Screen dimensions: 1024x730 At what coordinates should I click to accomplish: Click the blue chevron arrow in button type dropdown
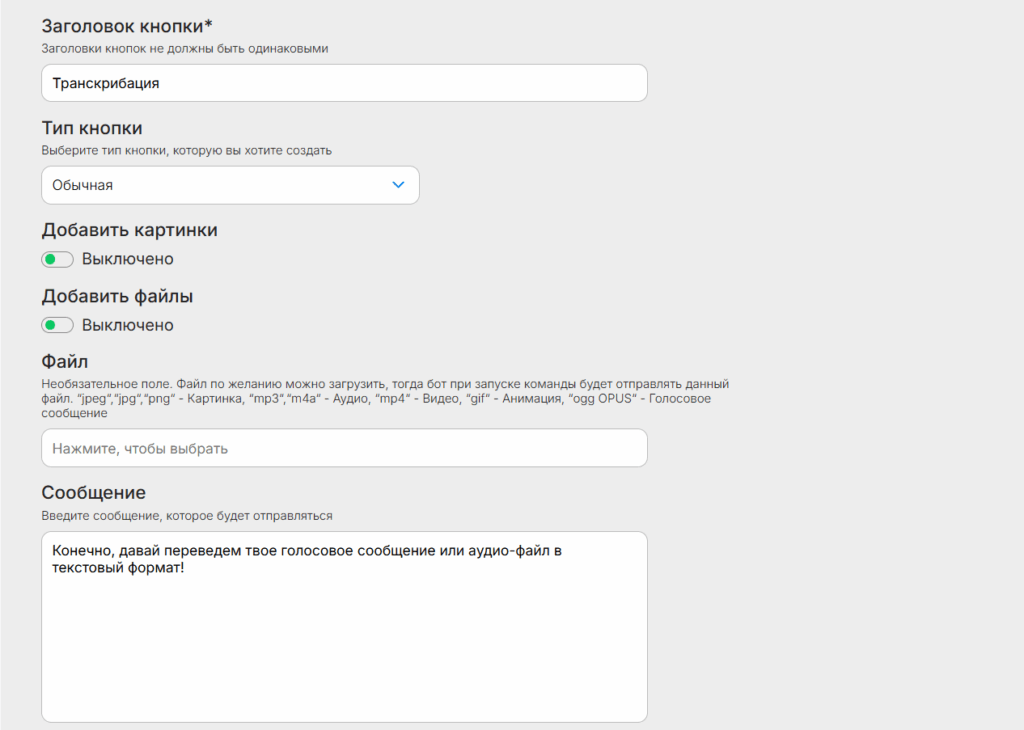pyautogui.click(x=398, y=185)
